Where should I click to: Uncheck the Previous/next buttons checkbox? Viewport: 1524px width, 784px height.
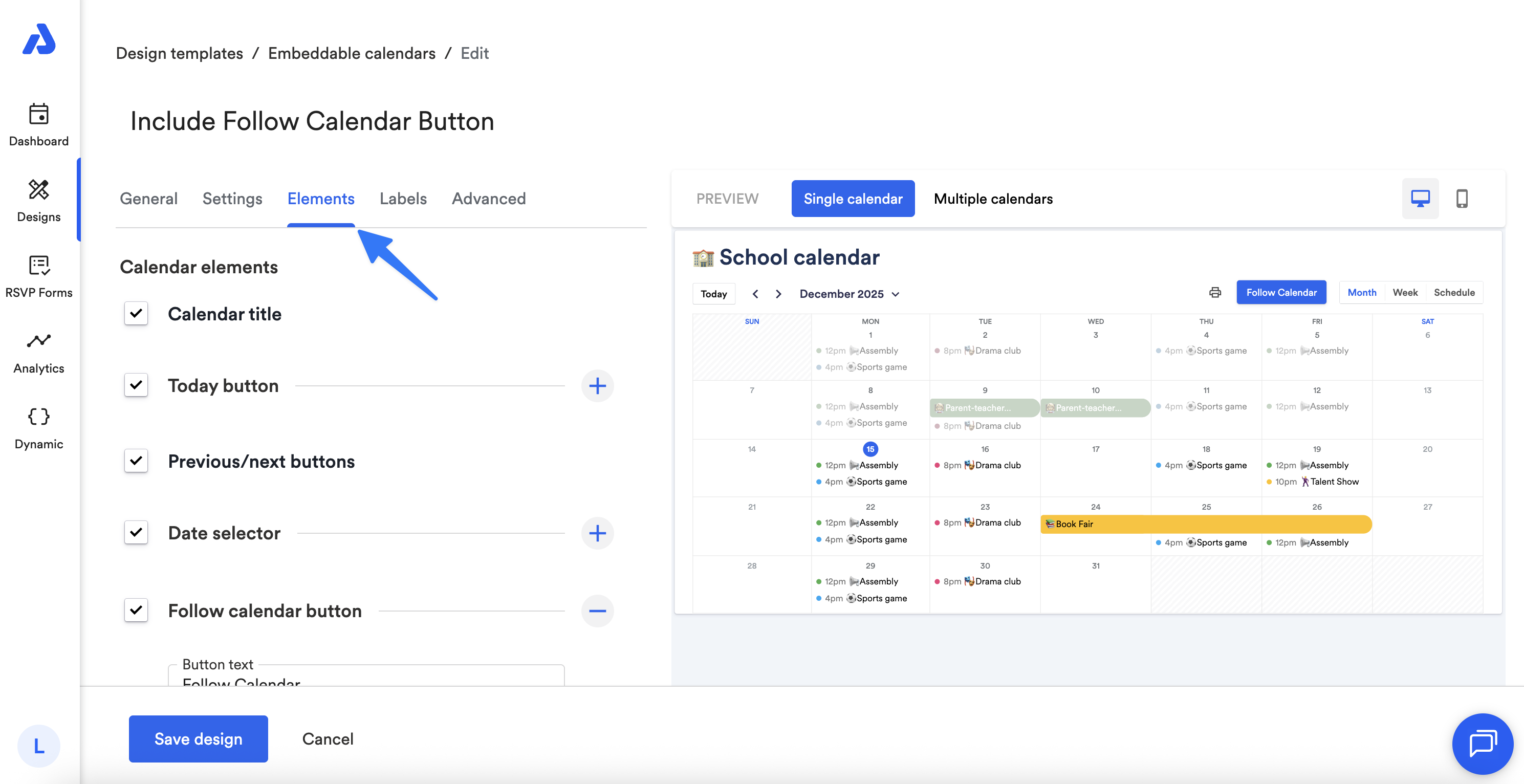pos(136,461)
